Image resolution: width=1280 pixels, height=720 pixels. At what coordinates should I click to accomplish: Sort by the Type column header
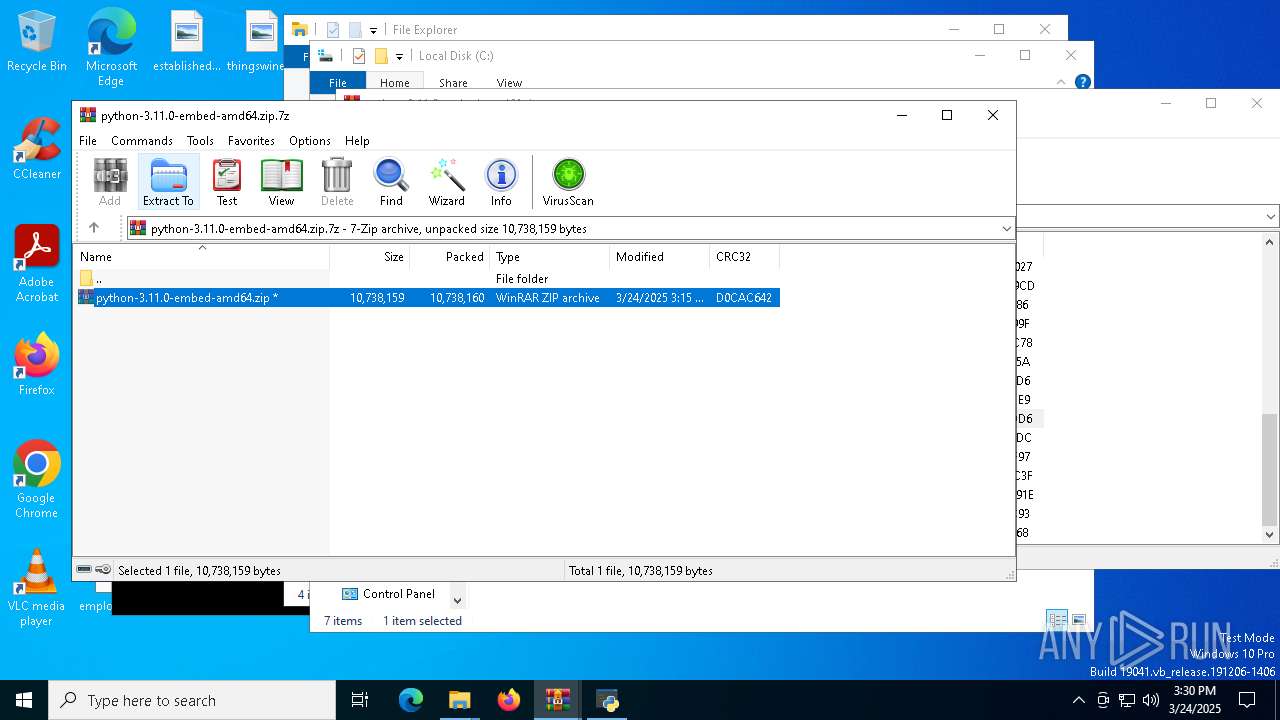pyautogui.click(x=550, y=257)
